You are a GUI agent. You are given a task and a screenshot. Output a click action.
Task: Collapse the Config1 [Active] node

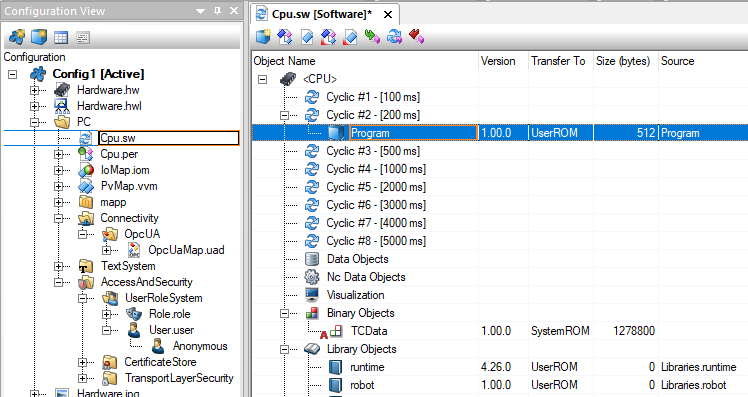12,74
